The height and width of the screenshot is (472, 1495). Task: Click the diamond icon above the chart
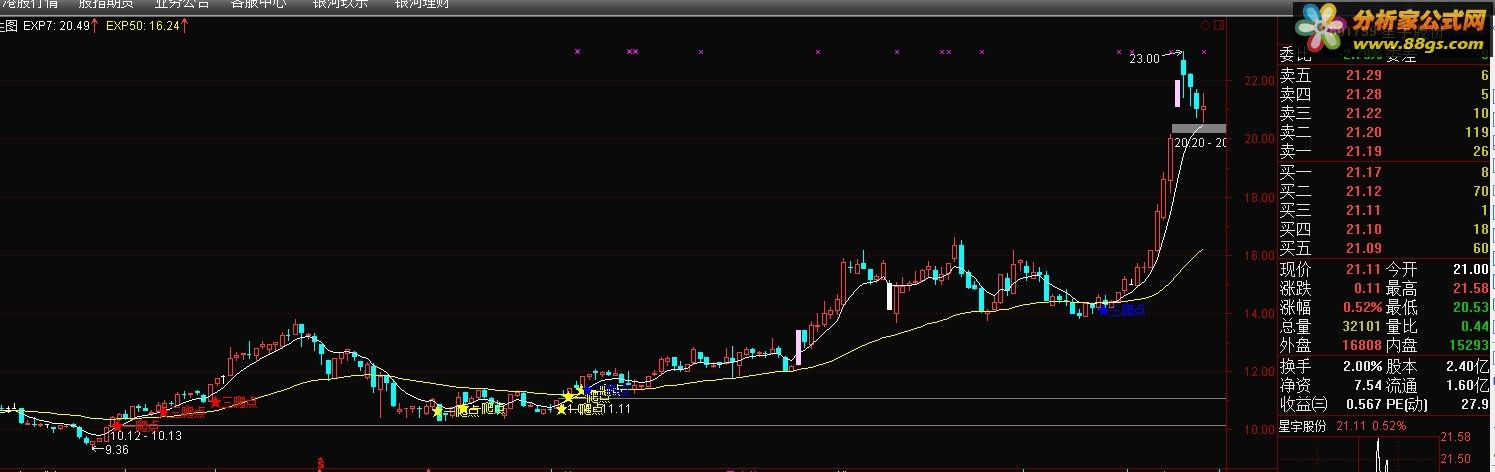pyautogui.click(x=1205, y=25)
